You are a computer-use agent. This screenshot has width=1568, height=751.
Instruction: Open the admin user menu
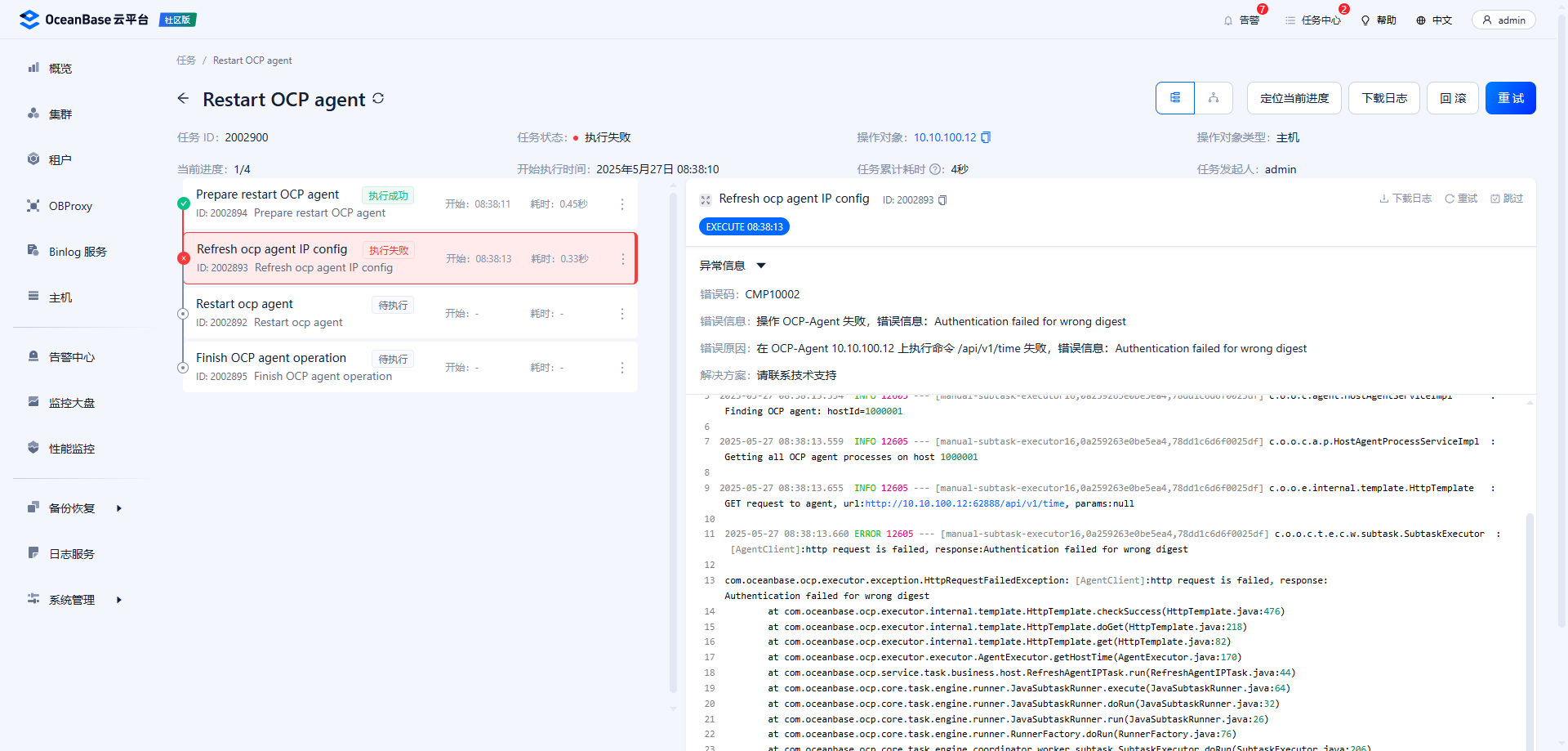(1503, 20)
